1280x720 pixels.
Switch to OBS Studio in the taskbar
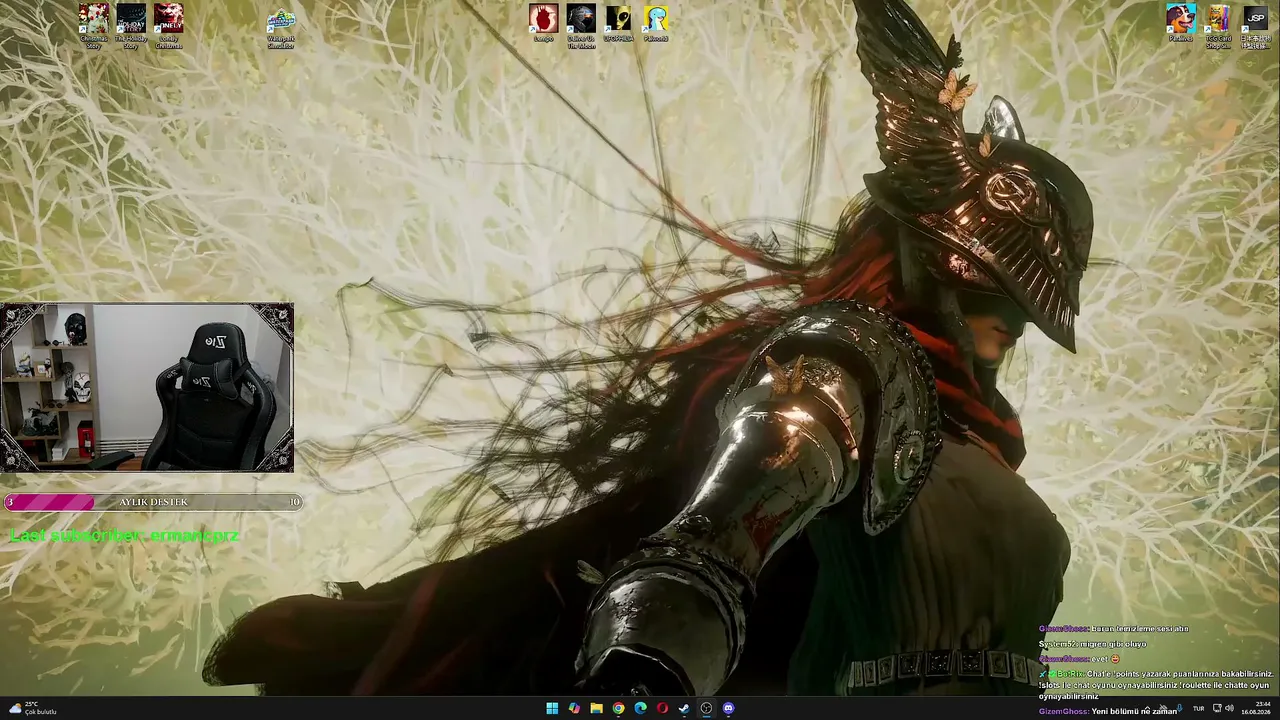coord(706,708)
